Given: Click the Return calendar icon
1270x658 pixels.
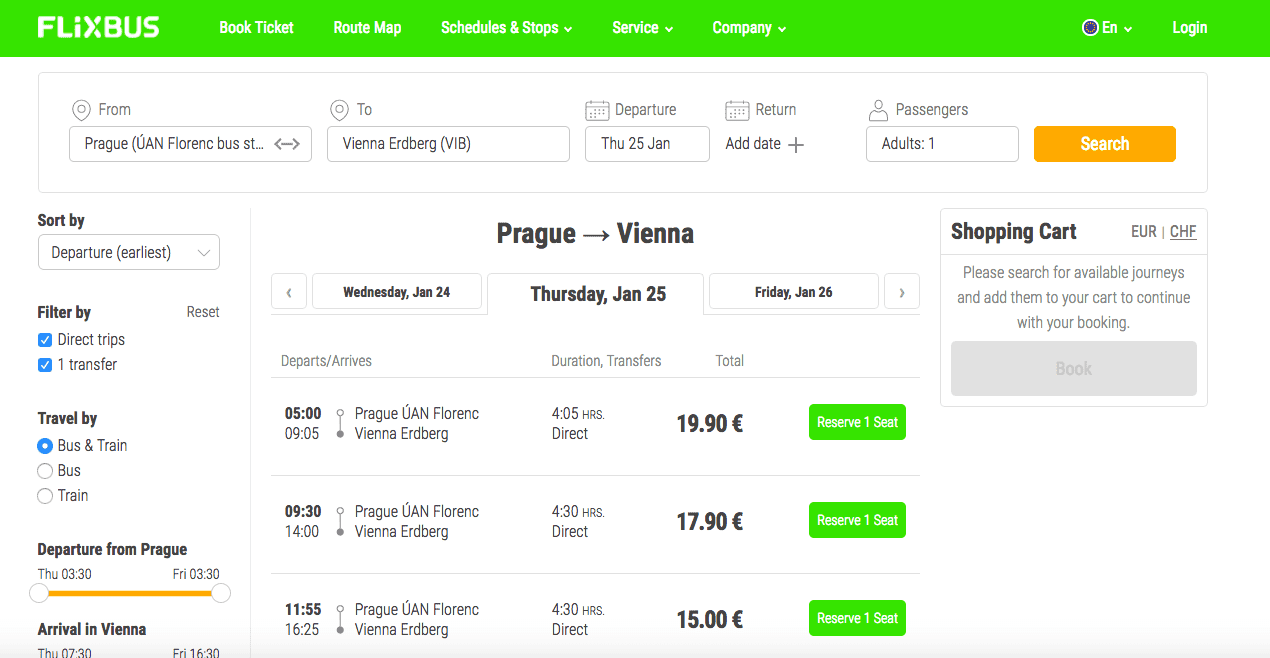Looking at the screenshot, I should point(737,110).
